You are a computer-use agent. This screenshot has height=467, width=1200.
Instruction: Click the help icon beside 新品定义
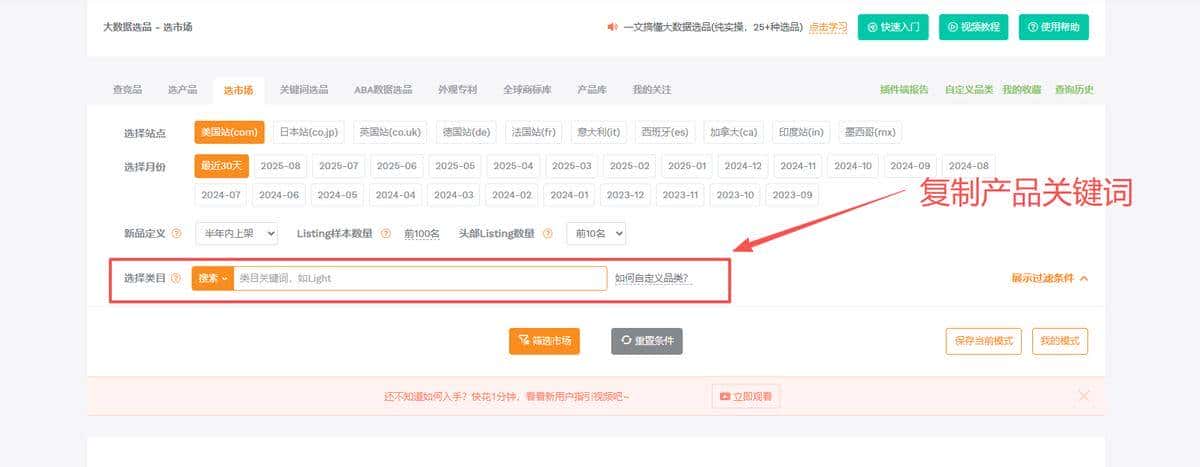click(177, 234)
